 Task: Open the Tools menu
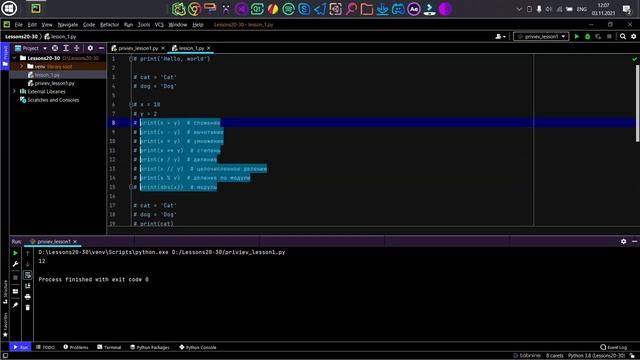click(144, 25)
